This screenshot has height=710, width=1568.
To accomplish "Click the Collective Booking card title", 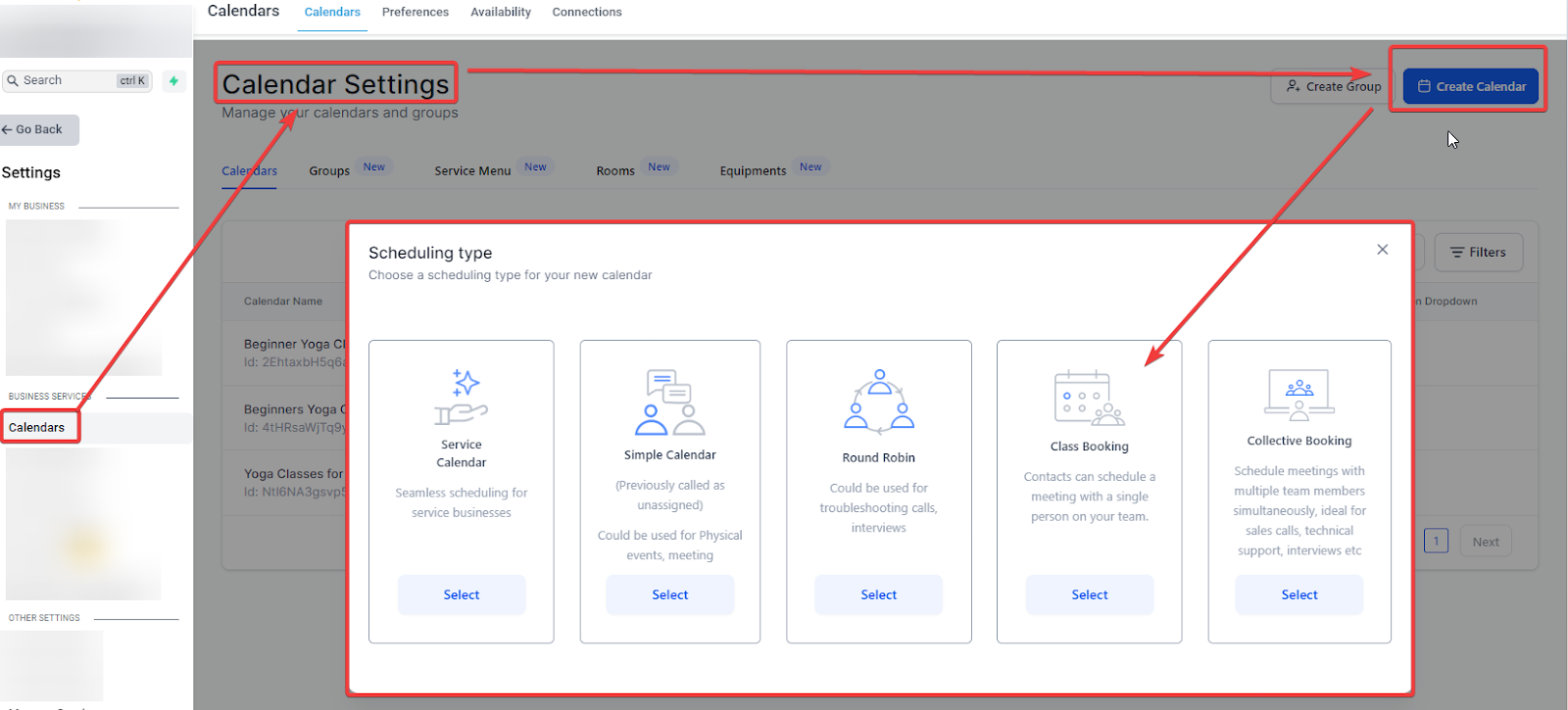I will 1299,441.
